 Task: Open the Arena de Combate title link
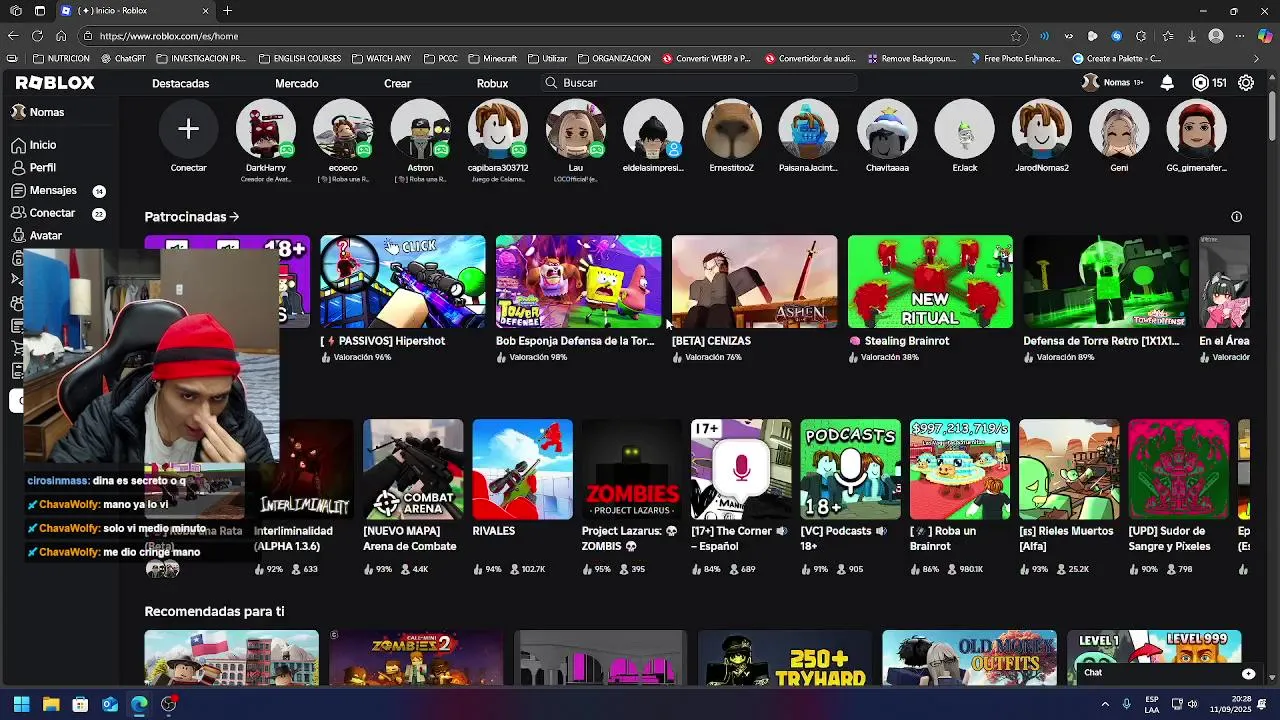pyautogui.click(x=409, y=539)
